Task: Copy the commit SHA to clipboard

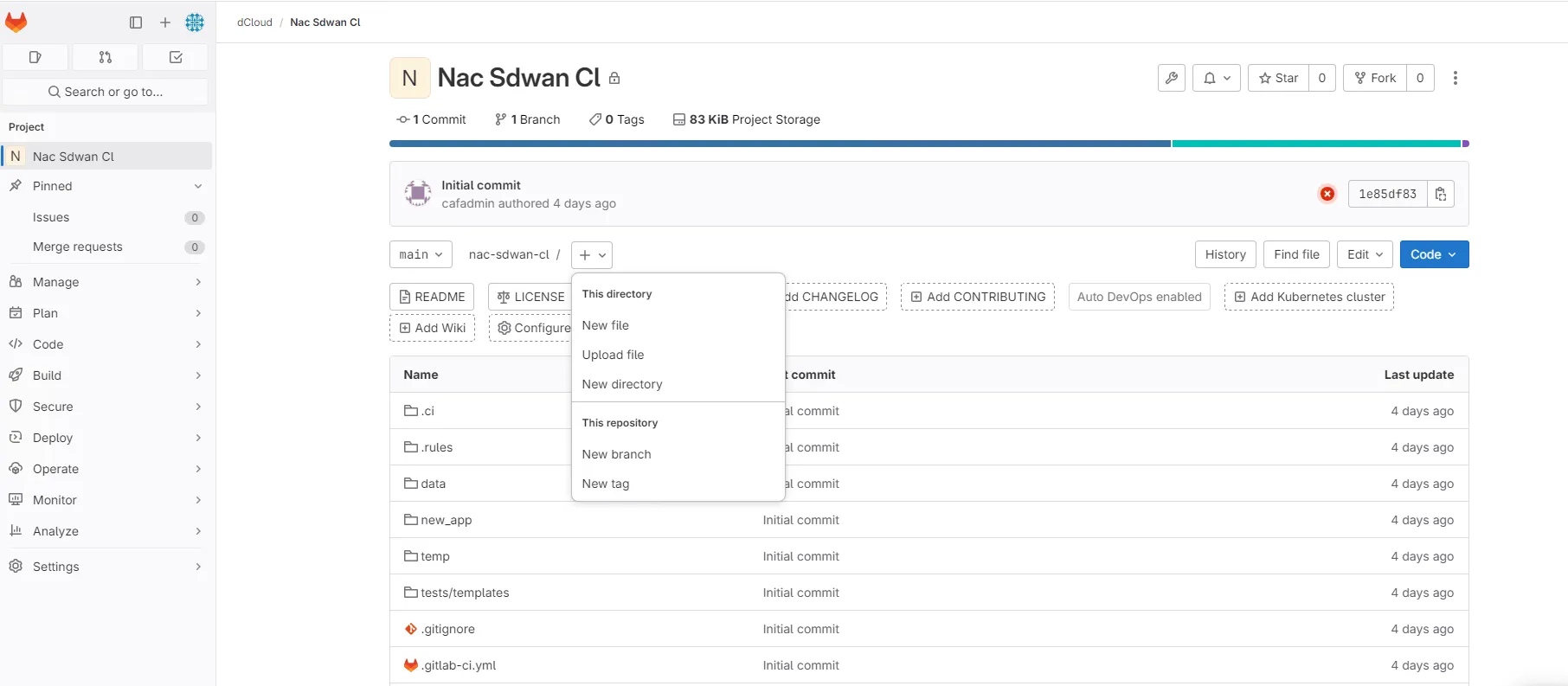Action: (1441, 194)
